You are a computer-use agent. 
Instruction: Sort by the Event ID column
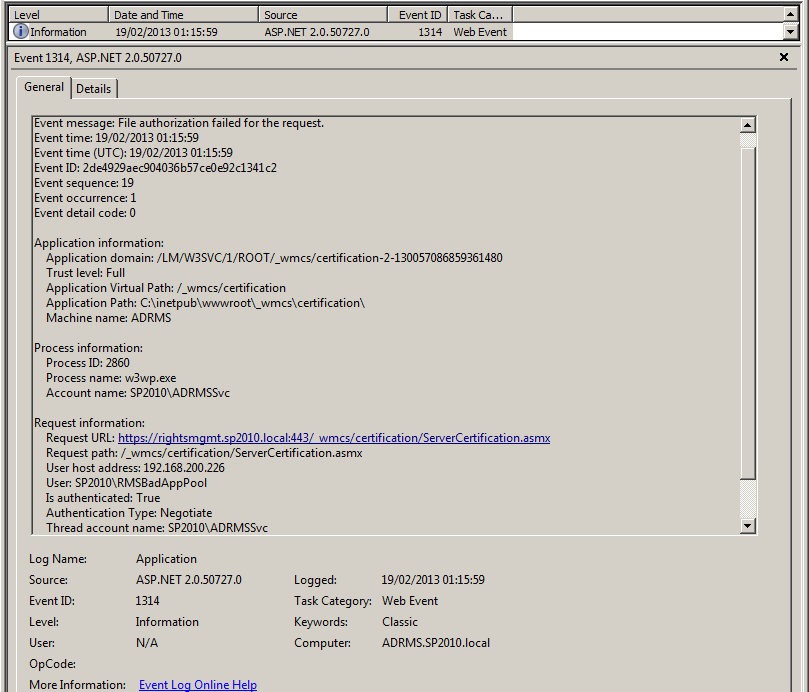418,13
